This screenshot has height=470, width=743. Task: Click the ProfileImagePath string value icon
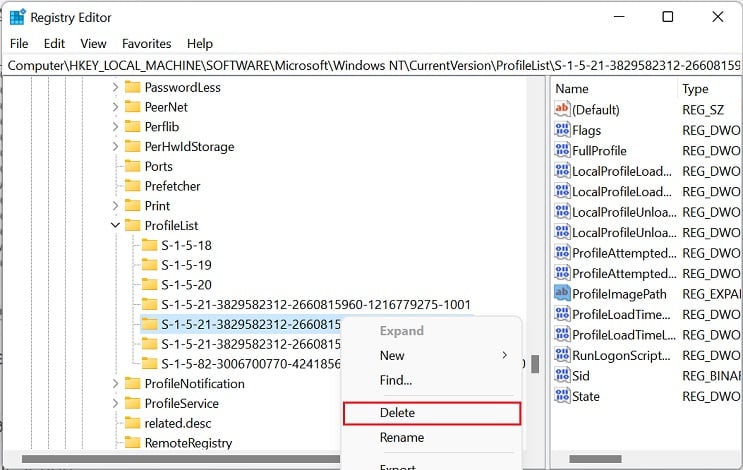point(562,294)
